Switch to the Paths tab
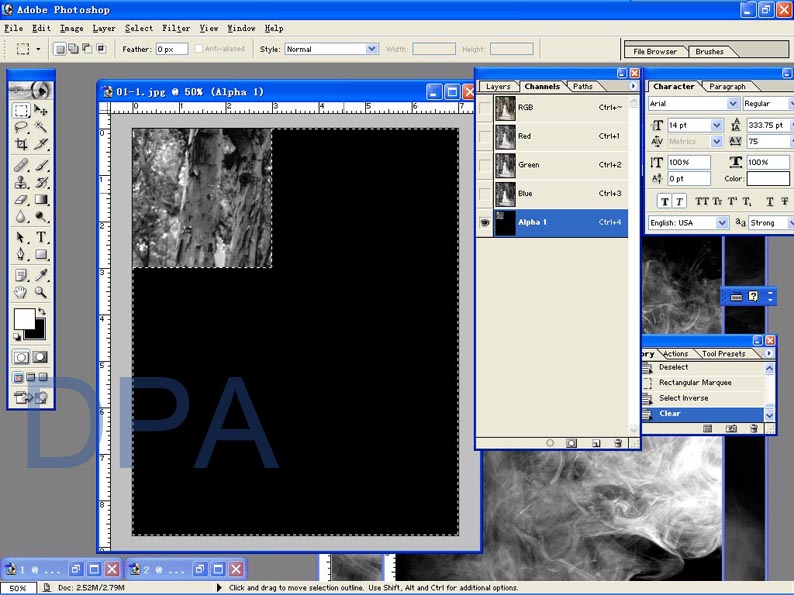The height and width of the screenshot is (595, 794). [583, 87]
